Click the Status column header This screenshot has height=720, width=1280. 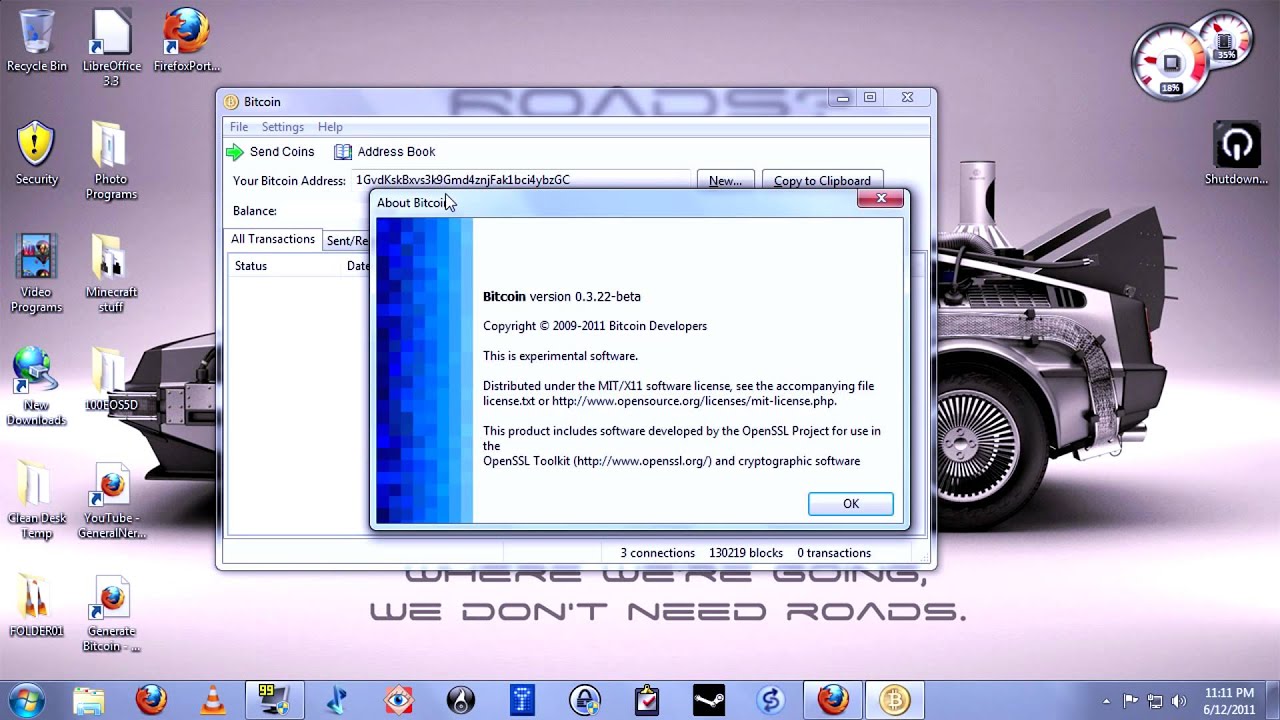[251, 266]
